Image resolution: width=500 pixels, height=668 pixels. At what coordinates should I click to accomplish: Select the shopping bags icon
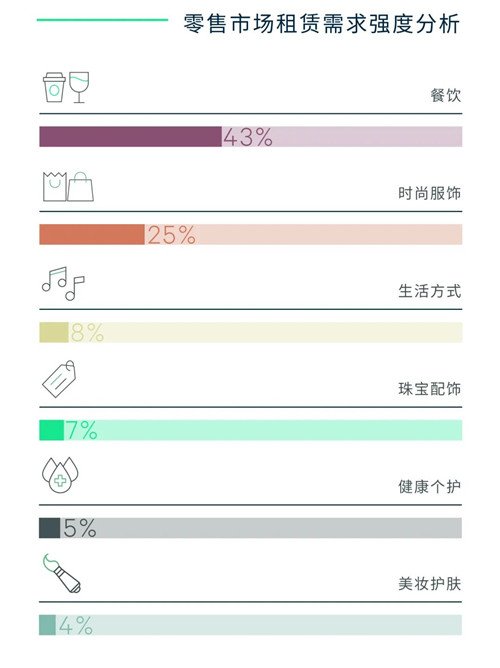click(x=68, y=187)
